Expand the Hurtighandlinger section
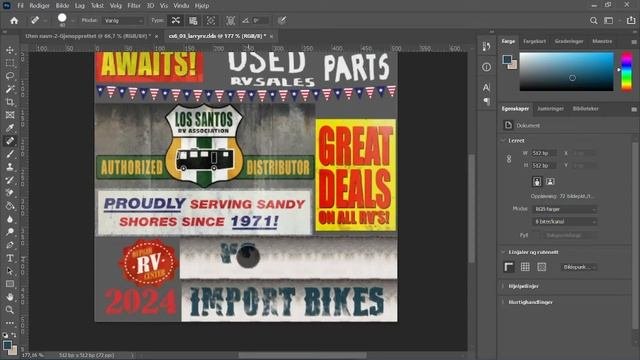Image resolution: width=640 pixels, height=360 pixels. [x=503, y=302]
